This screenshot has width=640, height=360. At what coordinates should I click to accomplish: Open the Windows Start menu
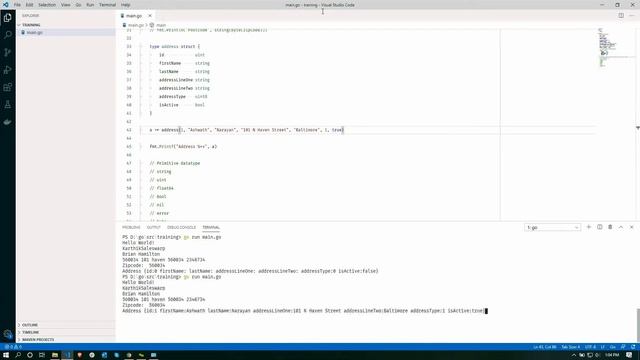6,355
